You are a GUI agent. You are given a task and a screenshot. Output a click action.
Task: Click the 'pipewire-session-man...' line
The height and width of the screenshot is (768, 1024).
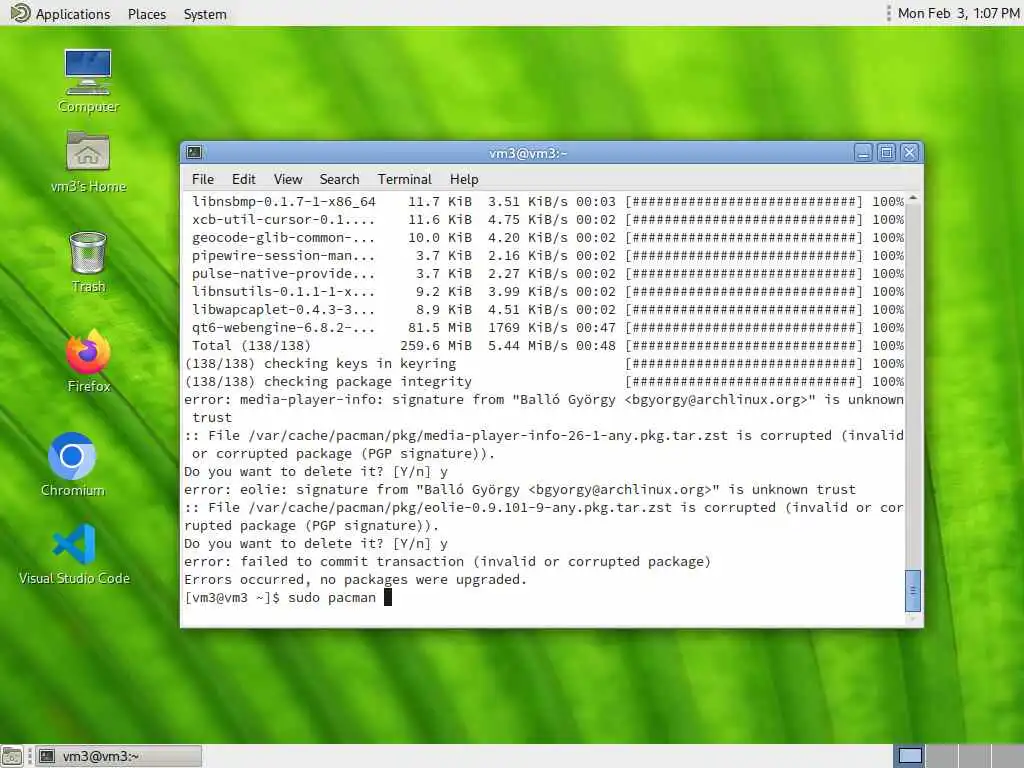547,255
